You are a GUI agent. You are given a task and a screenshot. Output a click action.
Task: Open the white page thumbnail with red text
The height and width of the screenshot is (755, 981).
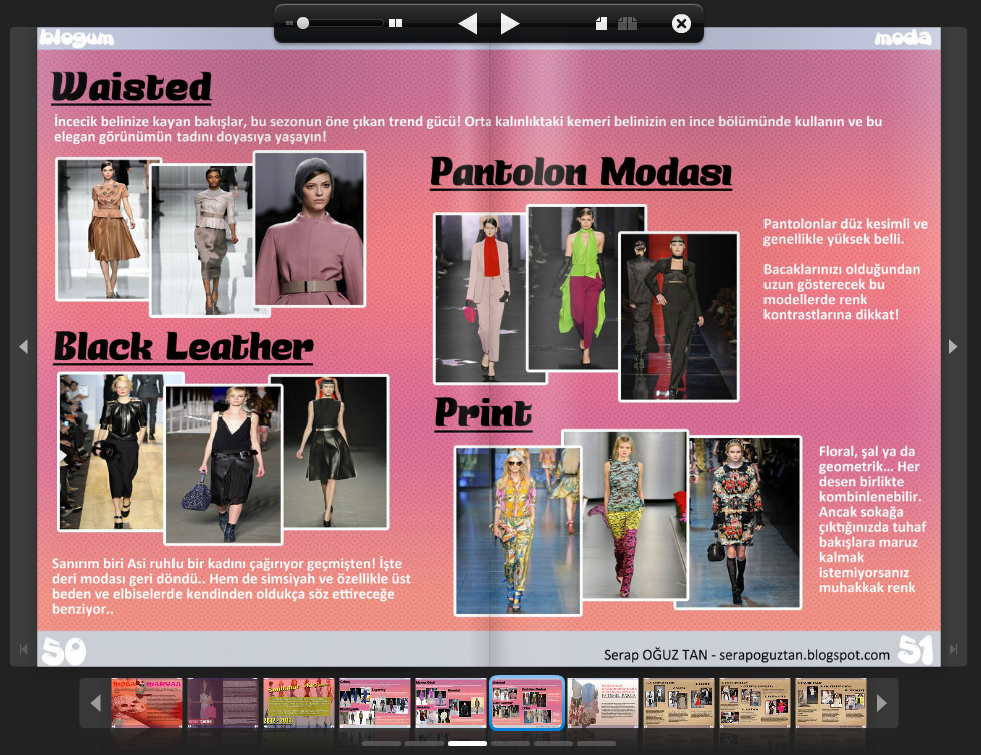tap(603, 703)
